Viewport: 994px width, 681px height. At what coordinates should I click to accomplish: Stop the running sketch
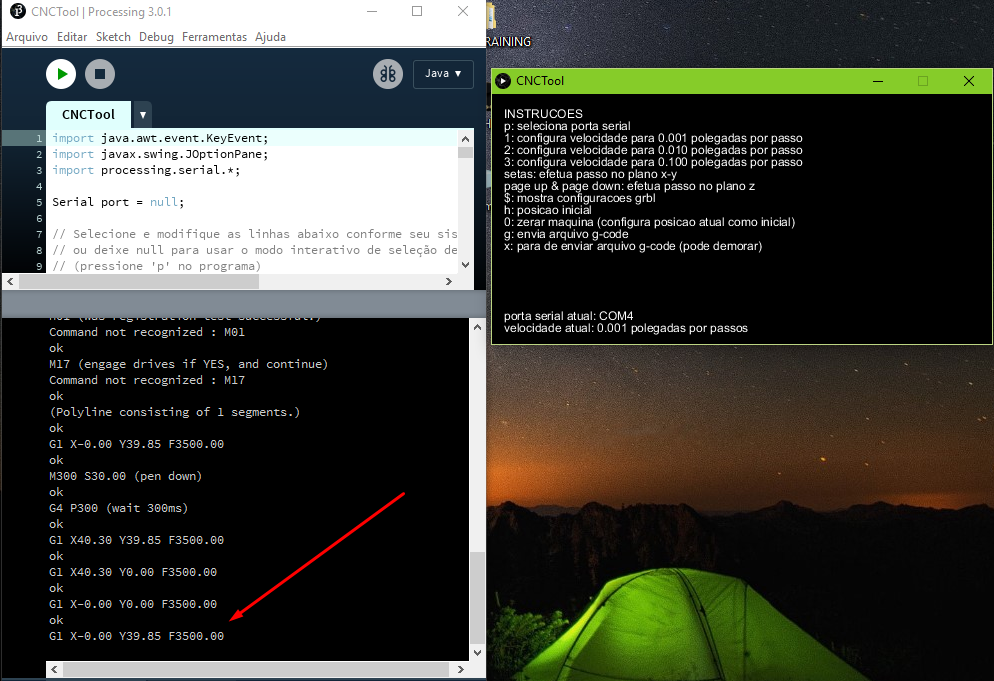pos(100,74)
